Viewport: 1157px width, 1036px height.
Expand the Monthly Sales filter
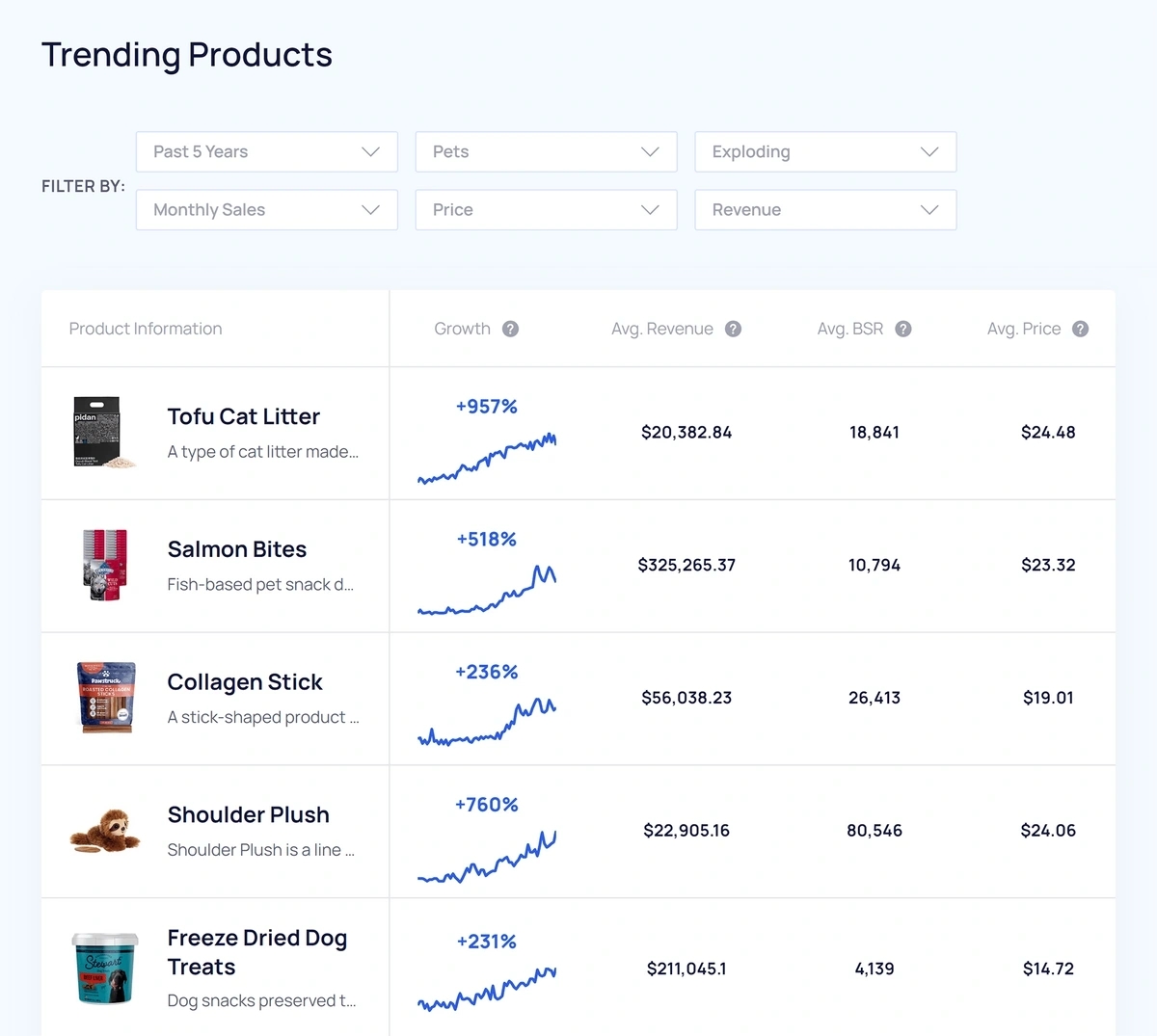coord(267,210)
